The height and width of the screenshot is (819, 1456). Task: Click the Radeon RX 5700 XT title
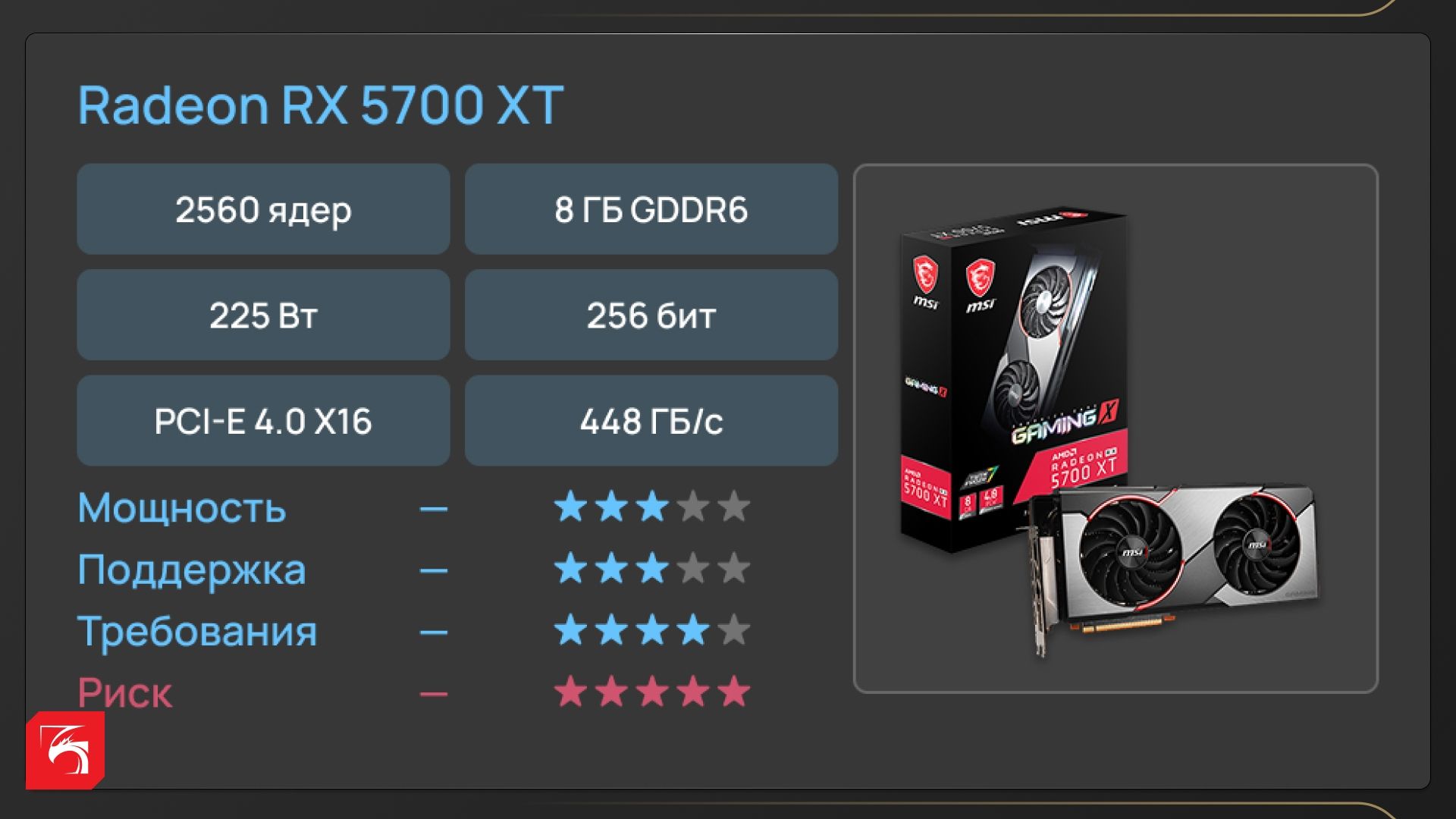point(321,105)
